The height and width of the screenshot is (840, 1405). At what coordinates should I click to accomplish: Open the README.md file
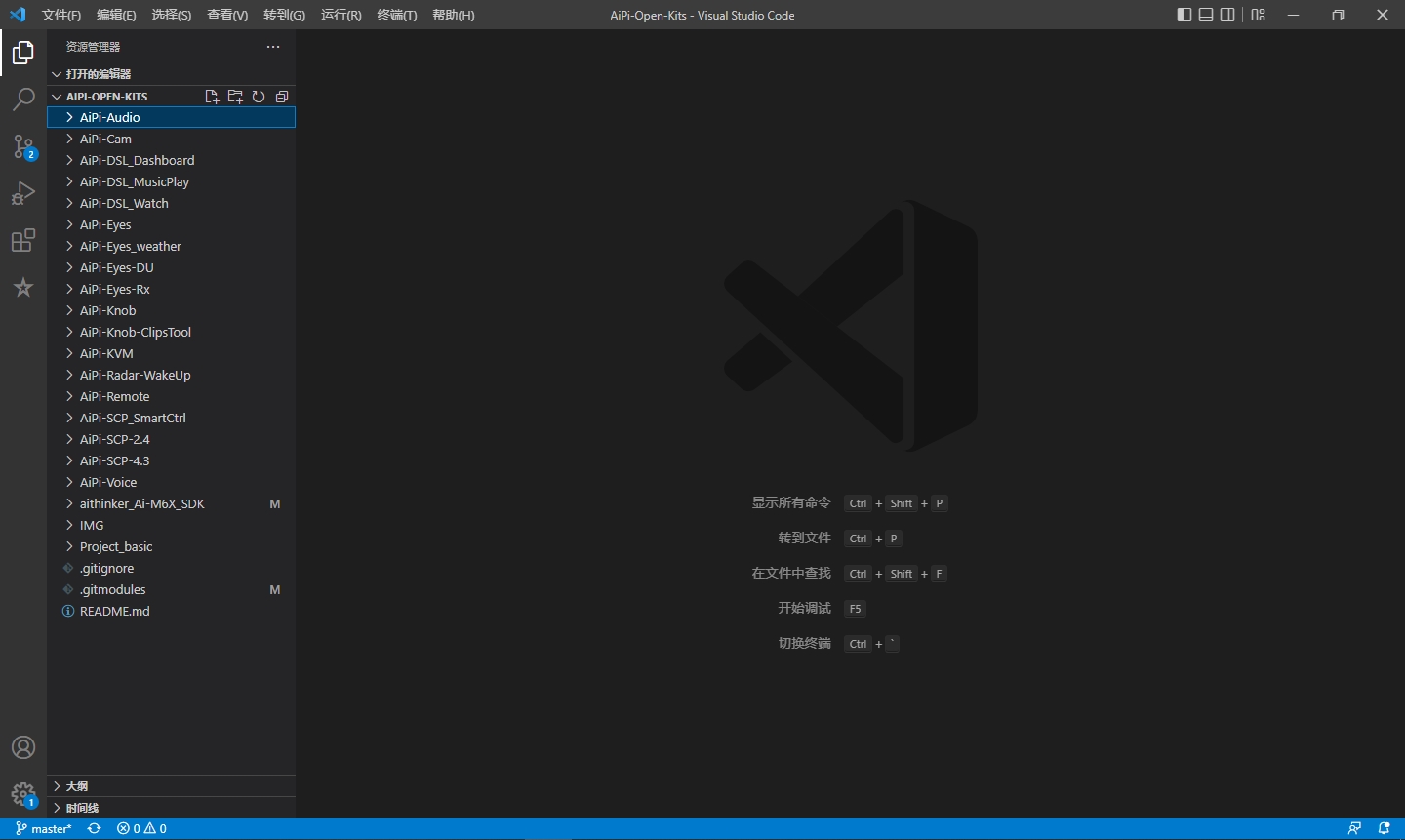click(x=171, y=611)
